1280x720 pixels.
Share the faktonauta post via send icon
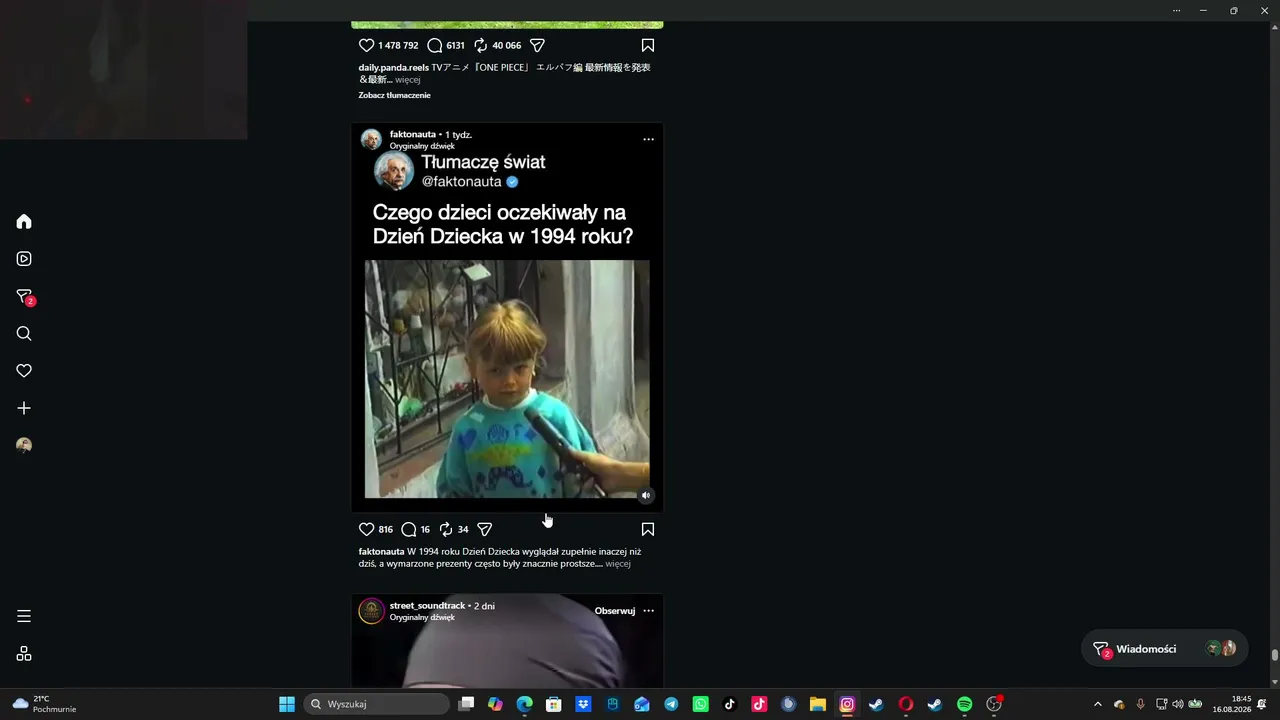tap(485, 529)
